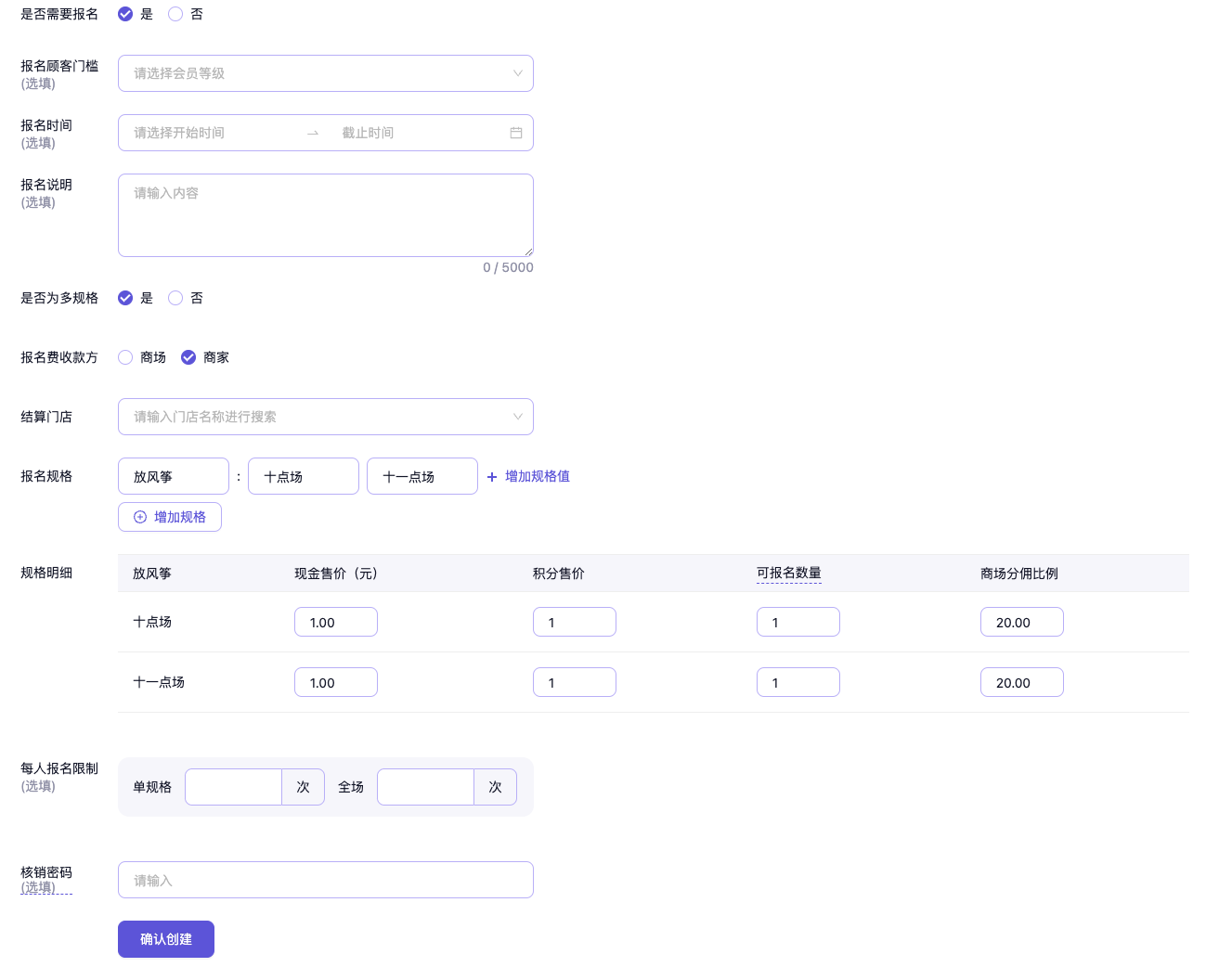Click the 可报名数量 column header

pos(788,574)
